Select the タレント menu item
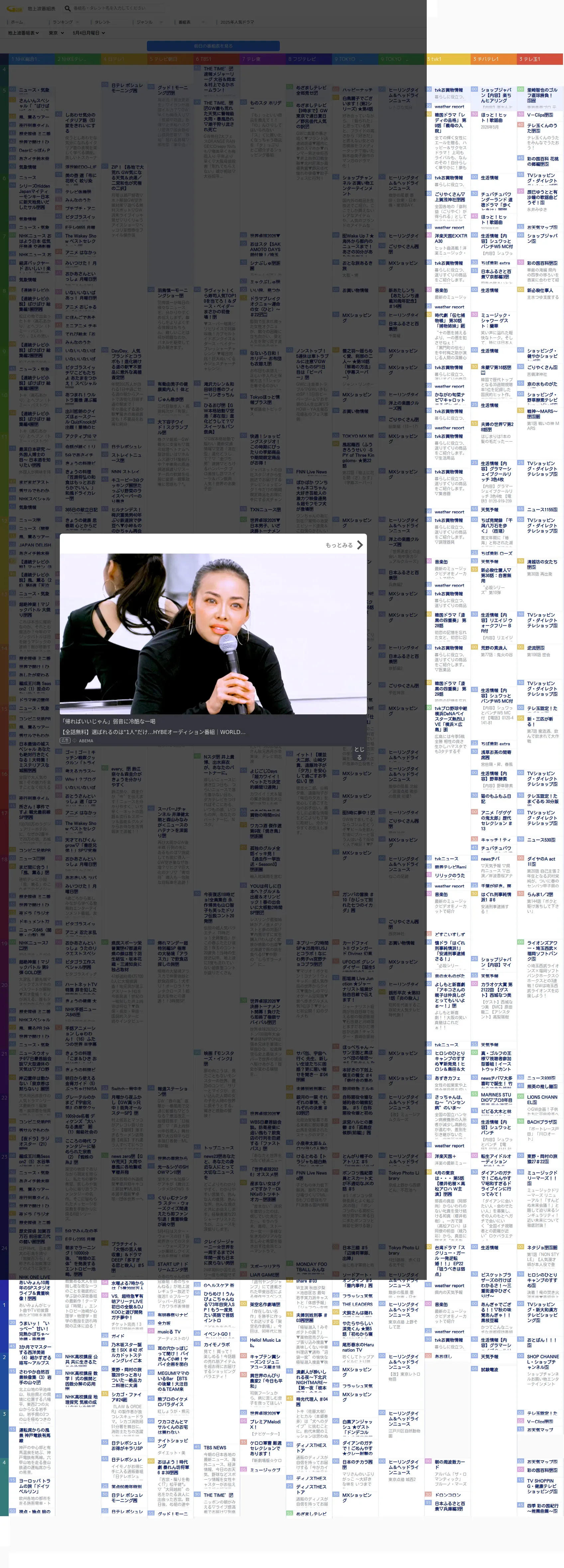Screen dimensions: 564x1568 pyautogui.click(x=102, y=22)
